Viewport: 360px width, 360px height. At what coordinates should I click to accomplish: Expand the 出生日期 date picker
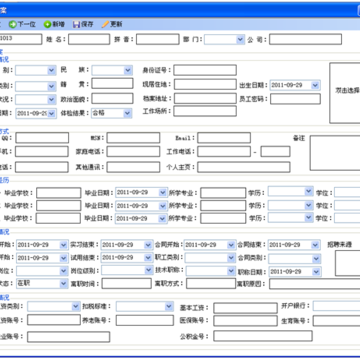[315, 85]
